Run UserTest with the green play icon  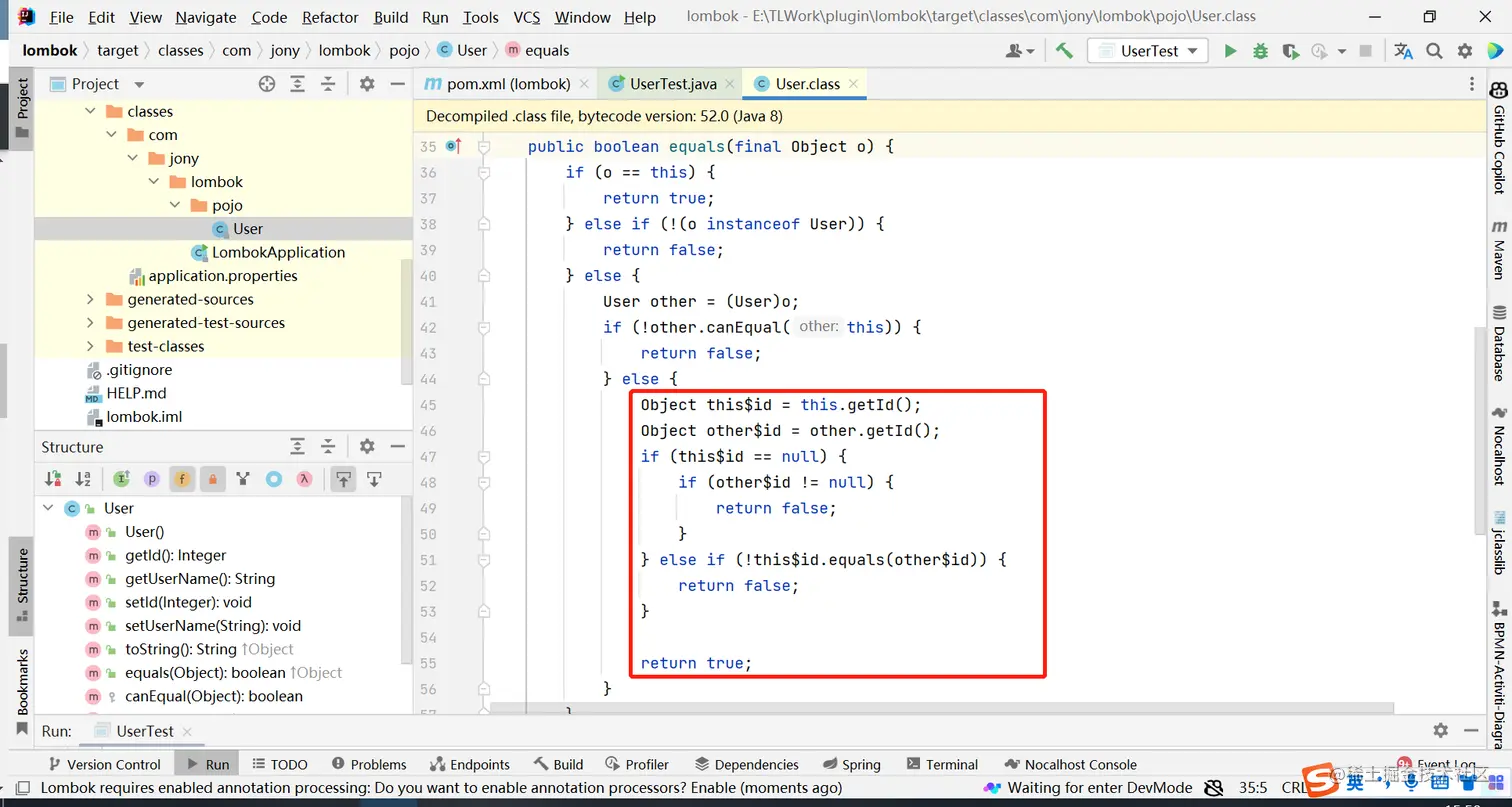coord(1230,51)
